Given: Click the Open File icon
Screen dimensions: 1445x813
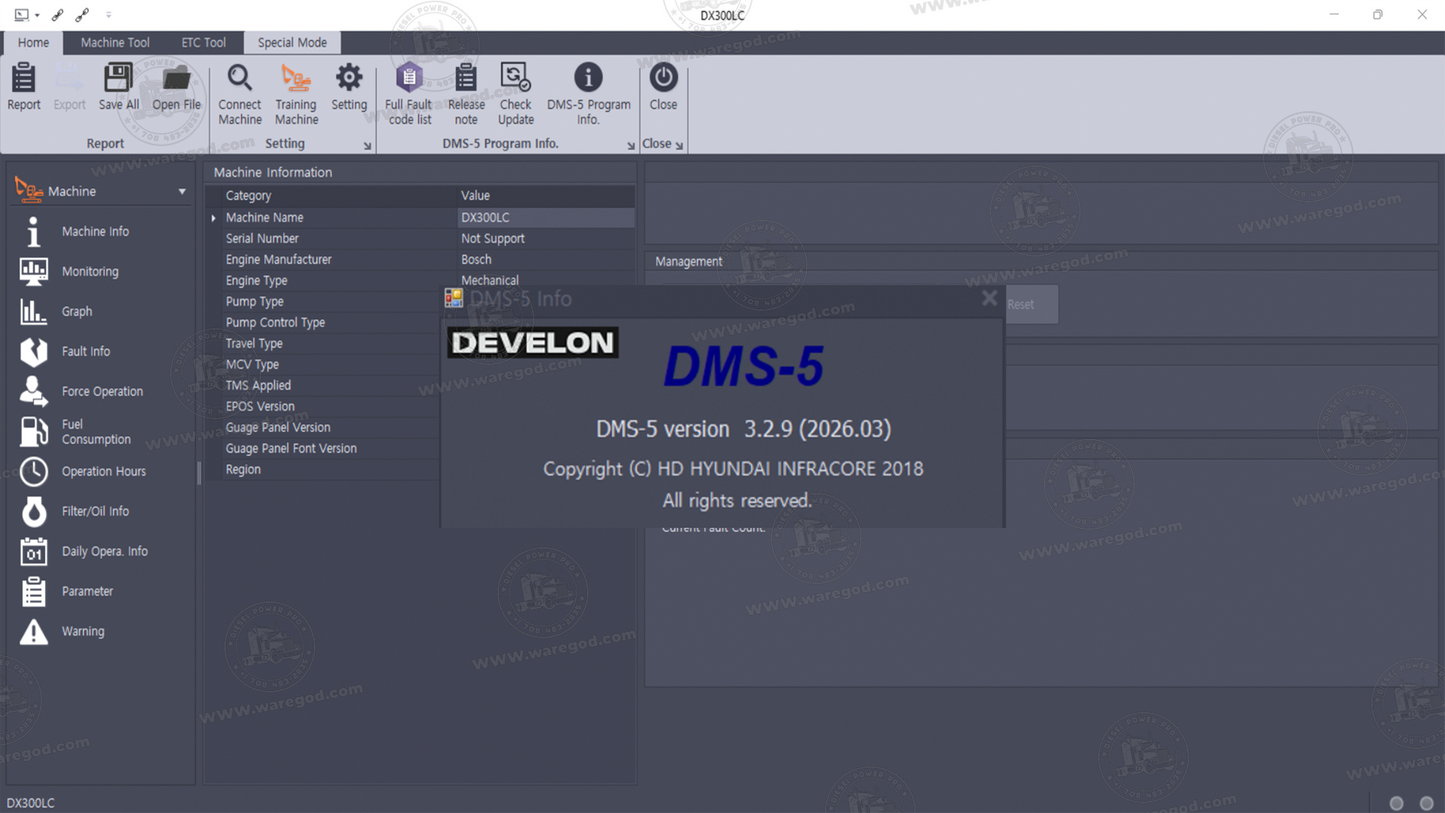Looking at the screenshot, I should (176, 87).
